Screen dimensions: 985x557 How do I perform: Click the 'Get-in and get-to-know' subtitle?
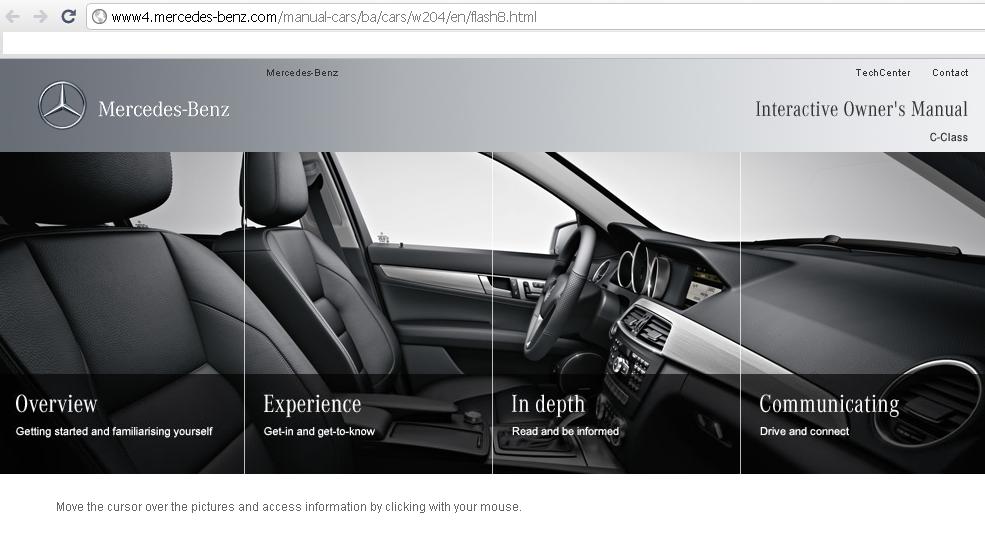coord(319,431)
